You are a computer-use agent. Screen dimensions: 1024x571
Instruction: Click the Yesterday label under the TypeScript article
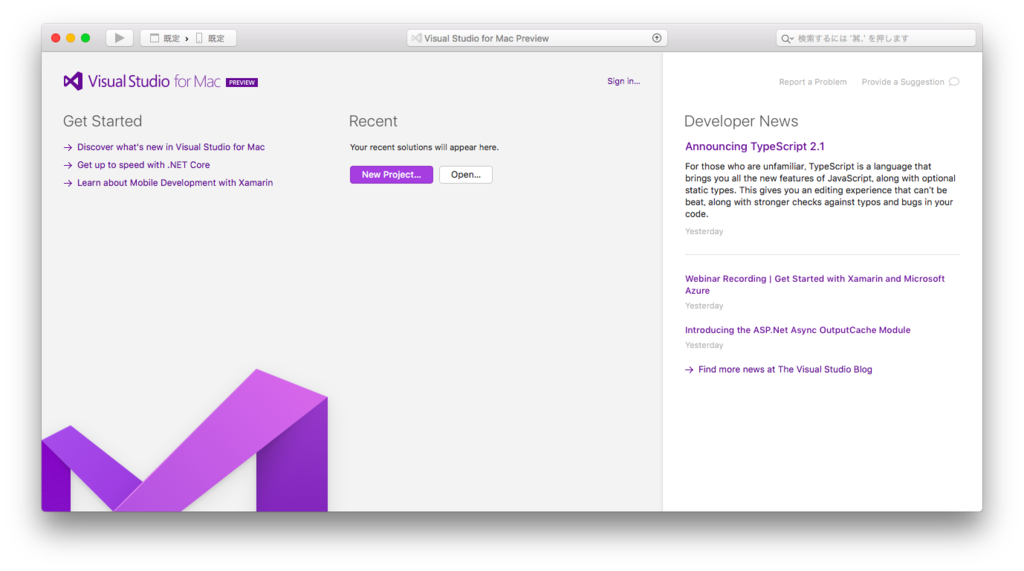point(704,231)
